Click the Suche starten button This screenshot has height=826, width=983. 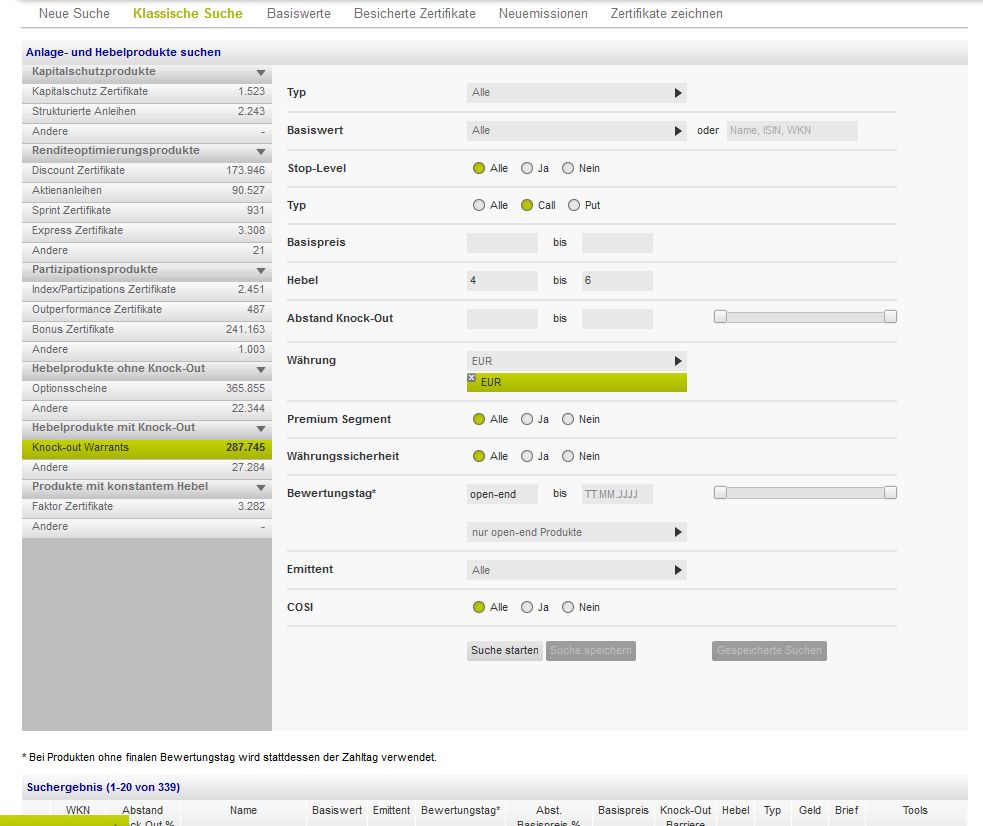click(x=505, y=651)
